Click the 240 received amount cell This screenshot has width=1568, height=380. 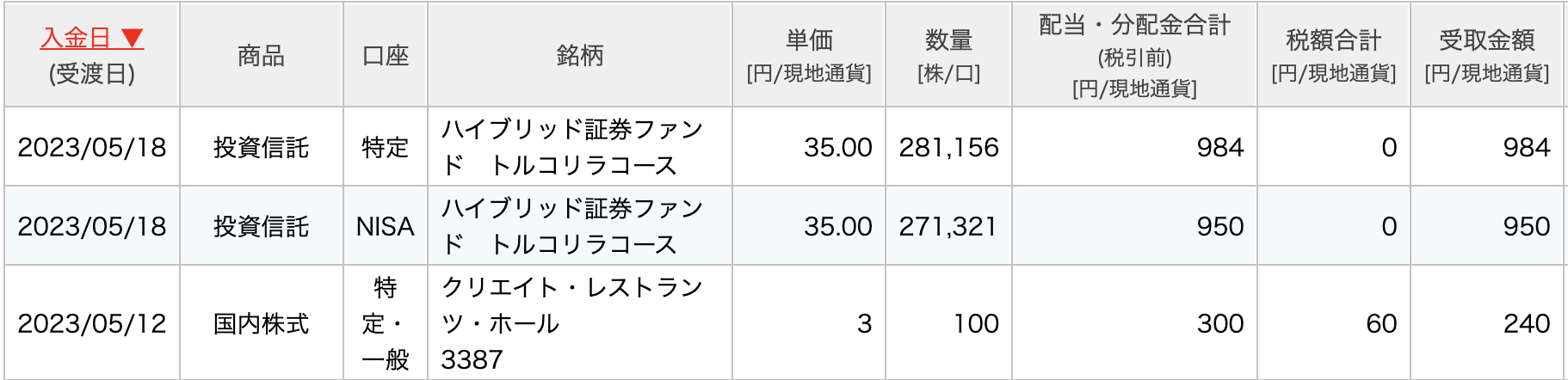(1526, 323)
